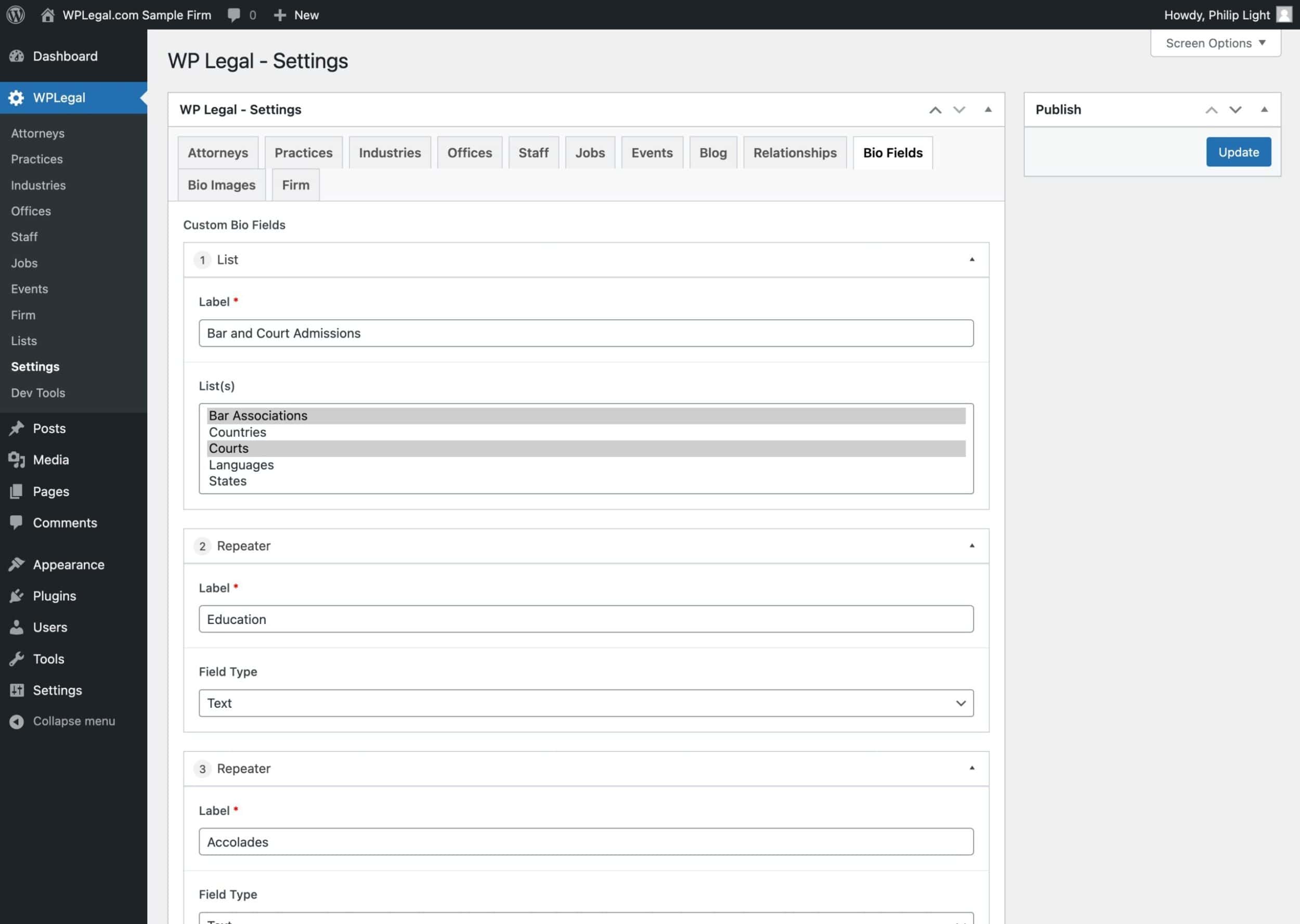Select States in the list box
The width and height of the screenshot is (1300, 924).
[x=586, y=481]
